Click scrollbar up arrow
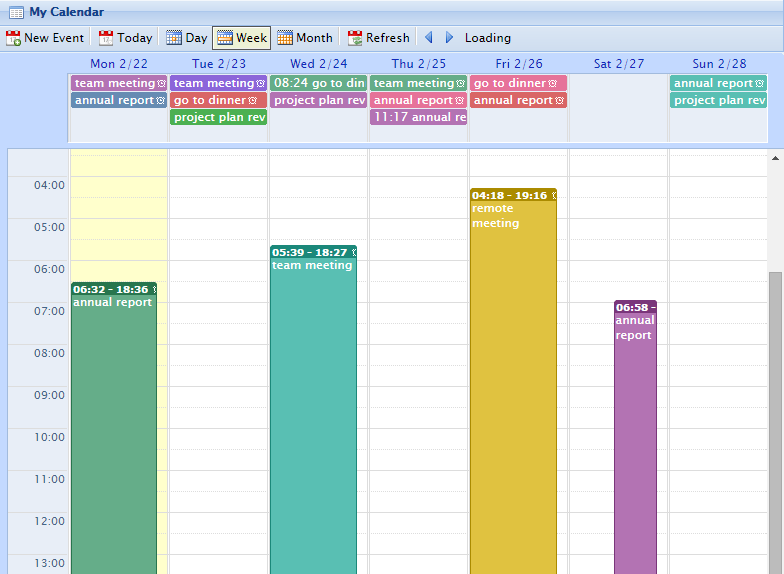Image resolution: width=784 pixels, height=574 pixels. click(x=775, y=158)
